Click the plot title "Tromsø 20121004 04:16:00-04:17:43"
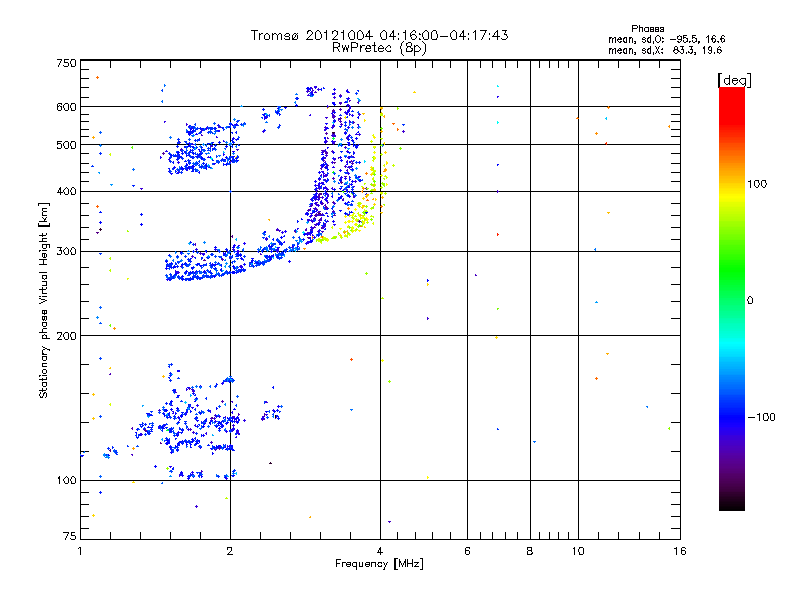This screenshot has width=800, height=600. (379, 35)
